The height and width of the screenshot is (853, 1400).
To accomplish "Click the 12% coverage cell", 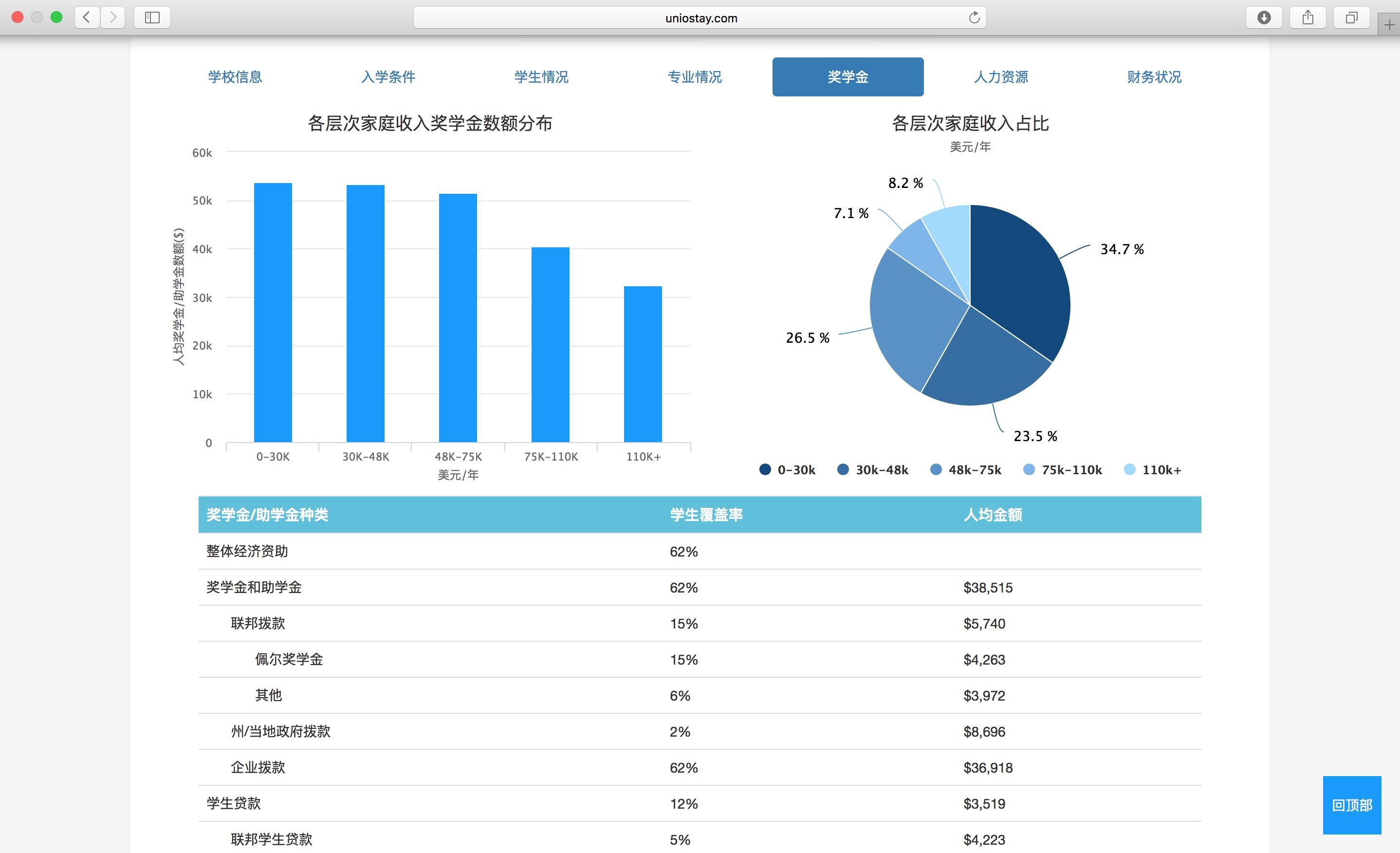I will click(x=683, y=804).
